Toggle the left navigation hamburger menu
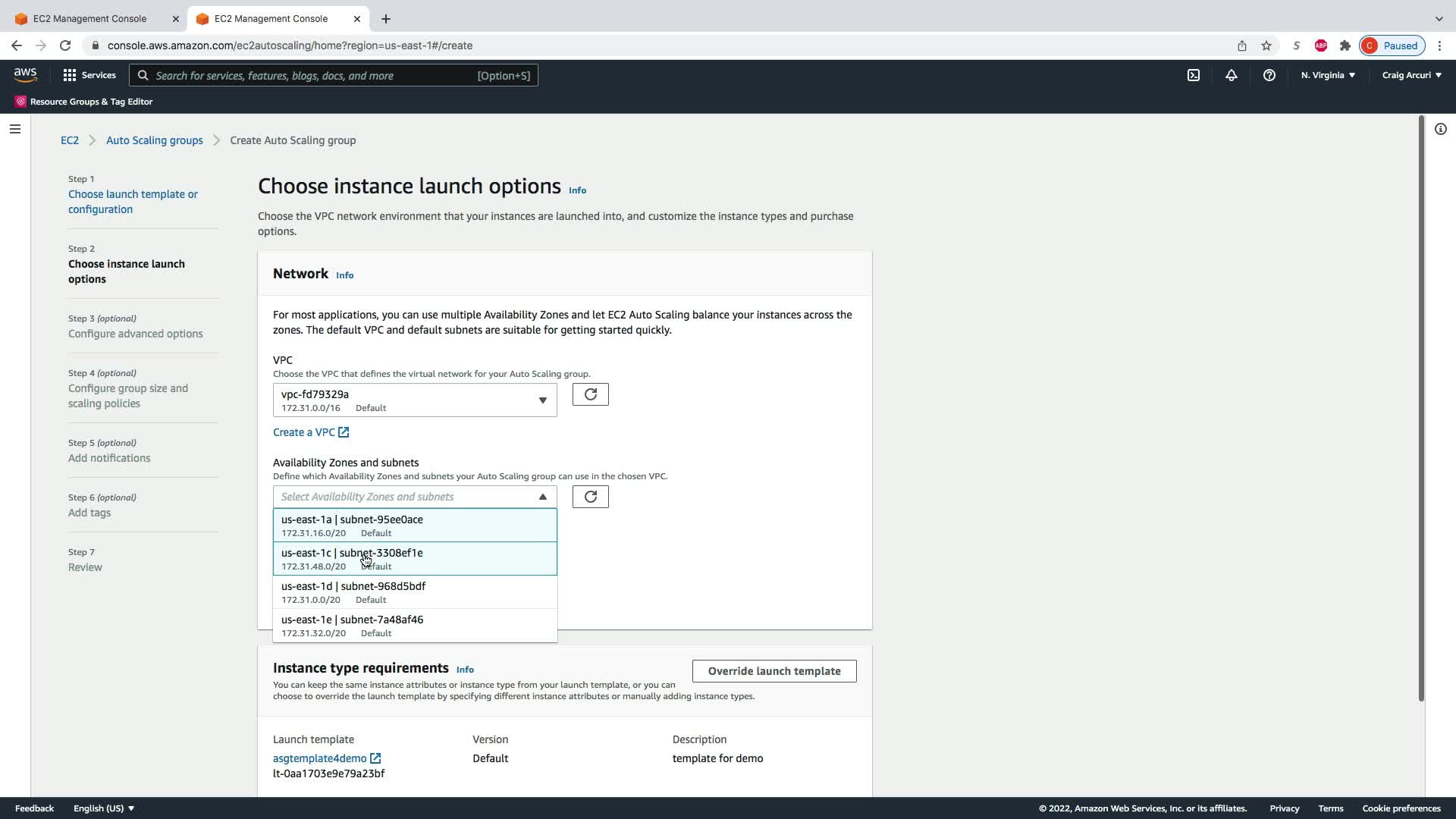The height and width of the screenshot is (819, 1456). click(14, 129)
